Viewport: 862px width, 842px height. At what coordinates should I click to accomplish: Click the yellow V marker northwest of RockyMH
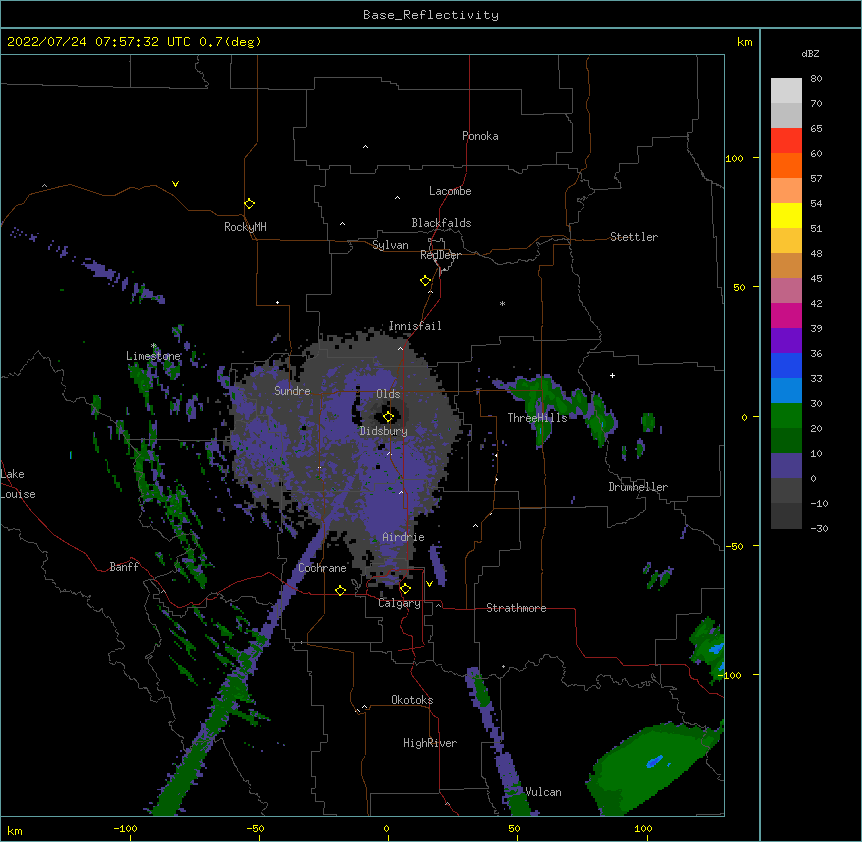175,184
